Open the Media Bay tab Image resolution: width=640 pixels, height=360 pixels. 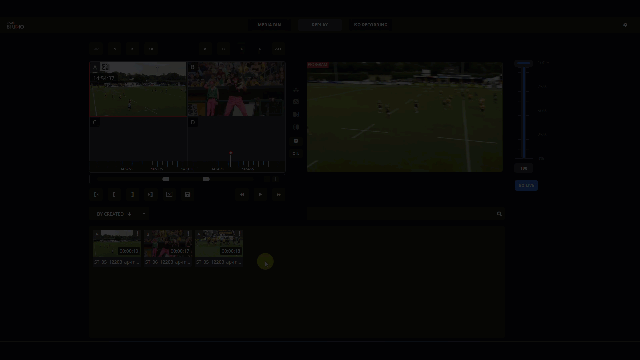[x=269, y=25]
